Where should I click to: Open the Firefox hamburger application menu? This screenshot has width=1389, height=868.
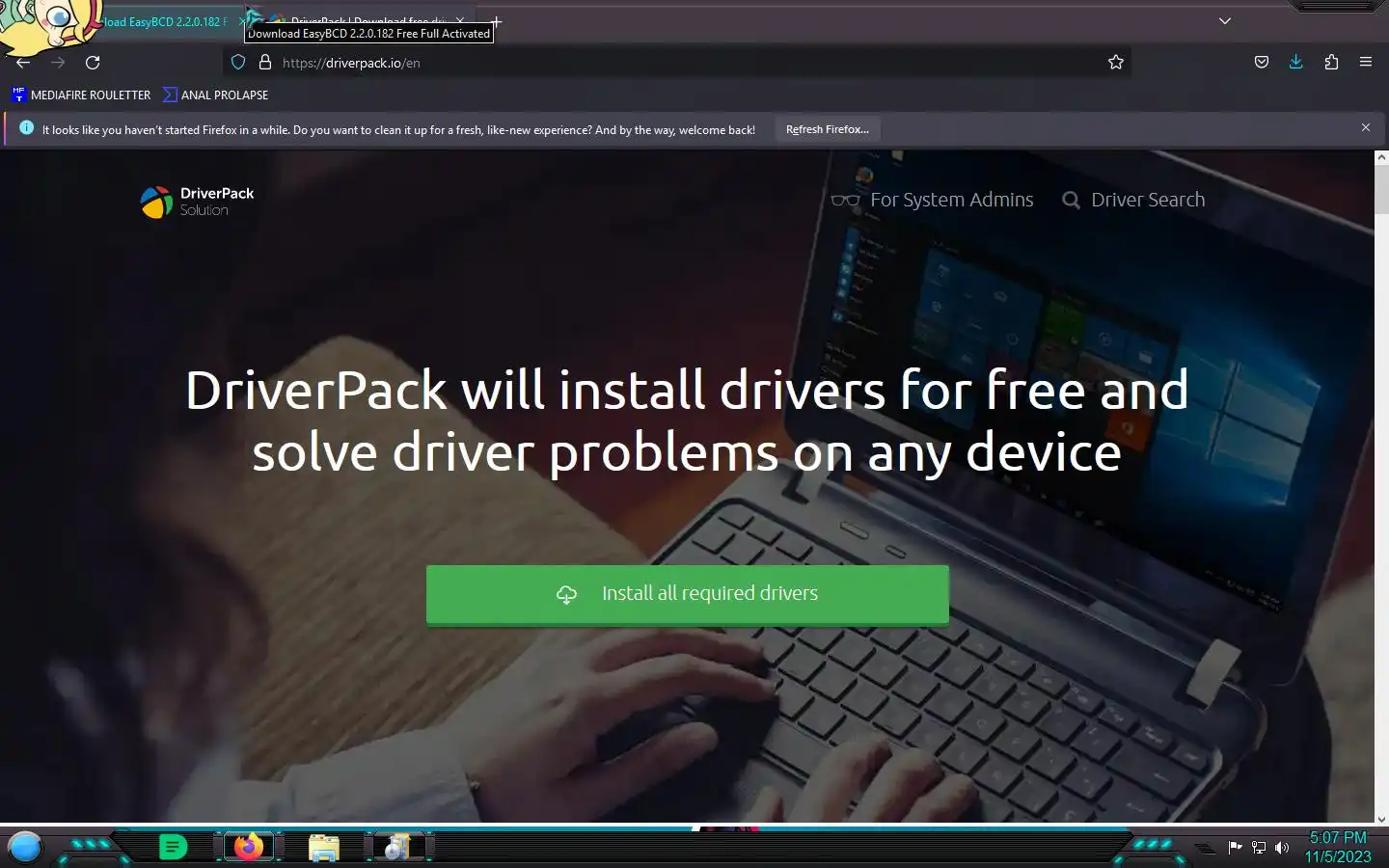click(x=1366, y=63)
